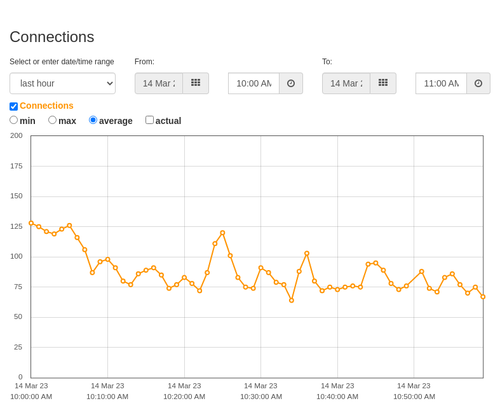The height and width of the screenshot is (403, 500).
Task: Open the To date calendar picker icon
Action: [383, 83]
